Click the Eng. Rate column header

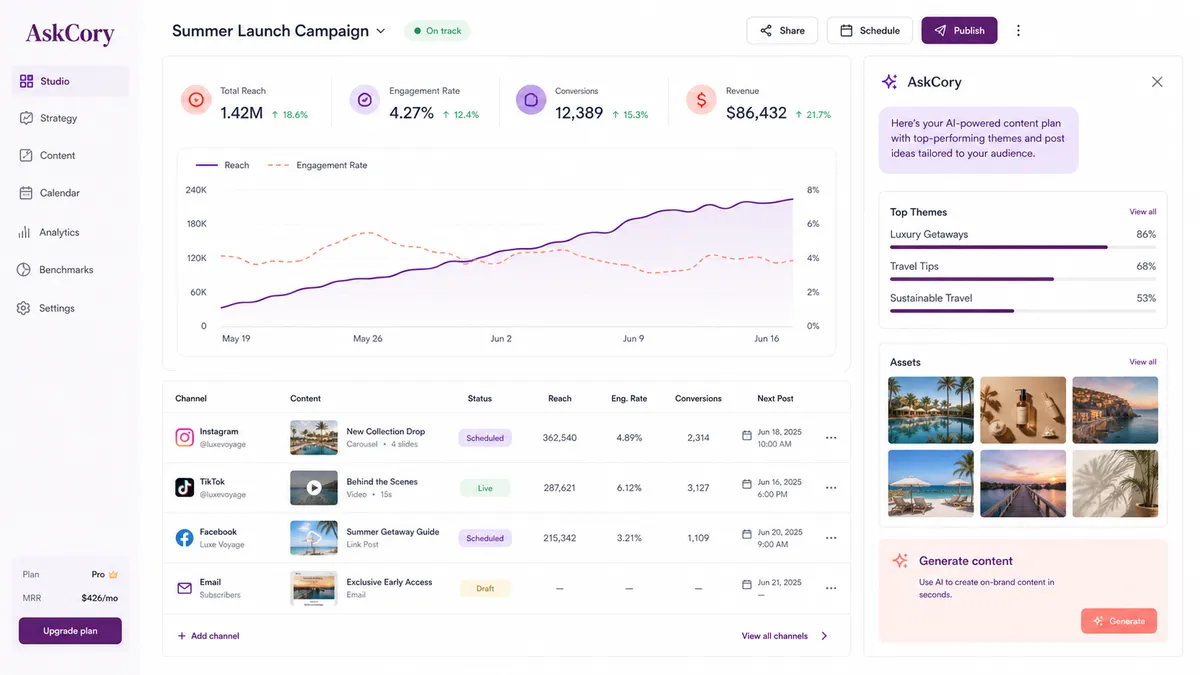pos(629,398)
